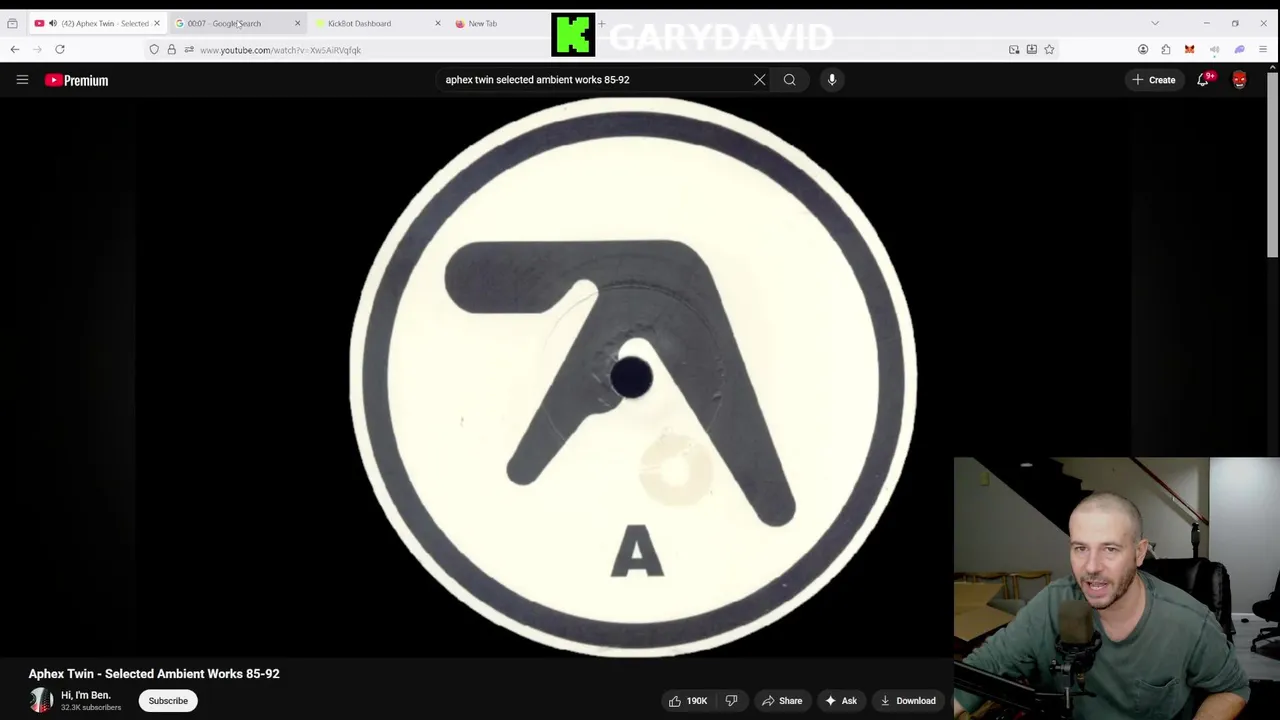
Task: Switch to the KickBot Dashboard tab
Action: [378, 23]
